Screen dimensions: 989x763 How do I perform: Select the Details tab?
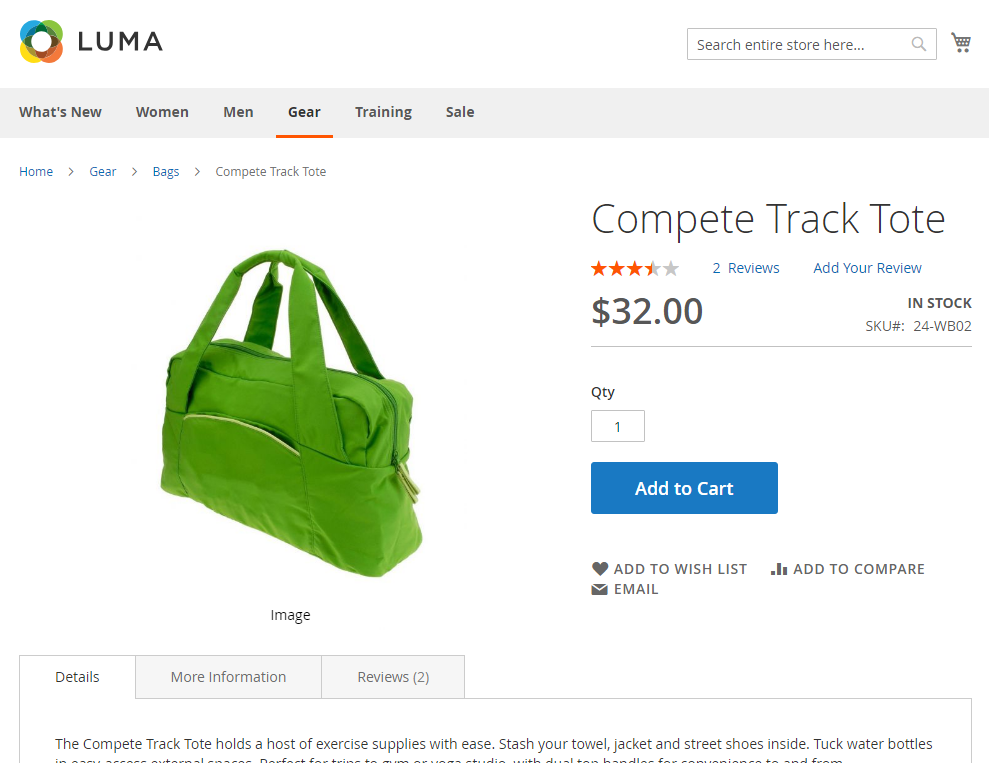pos(77,677)
